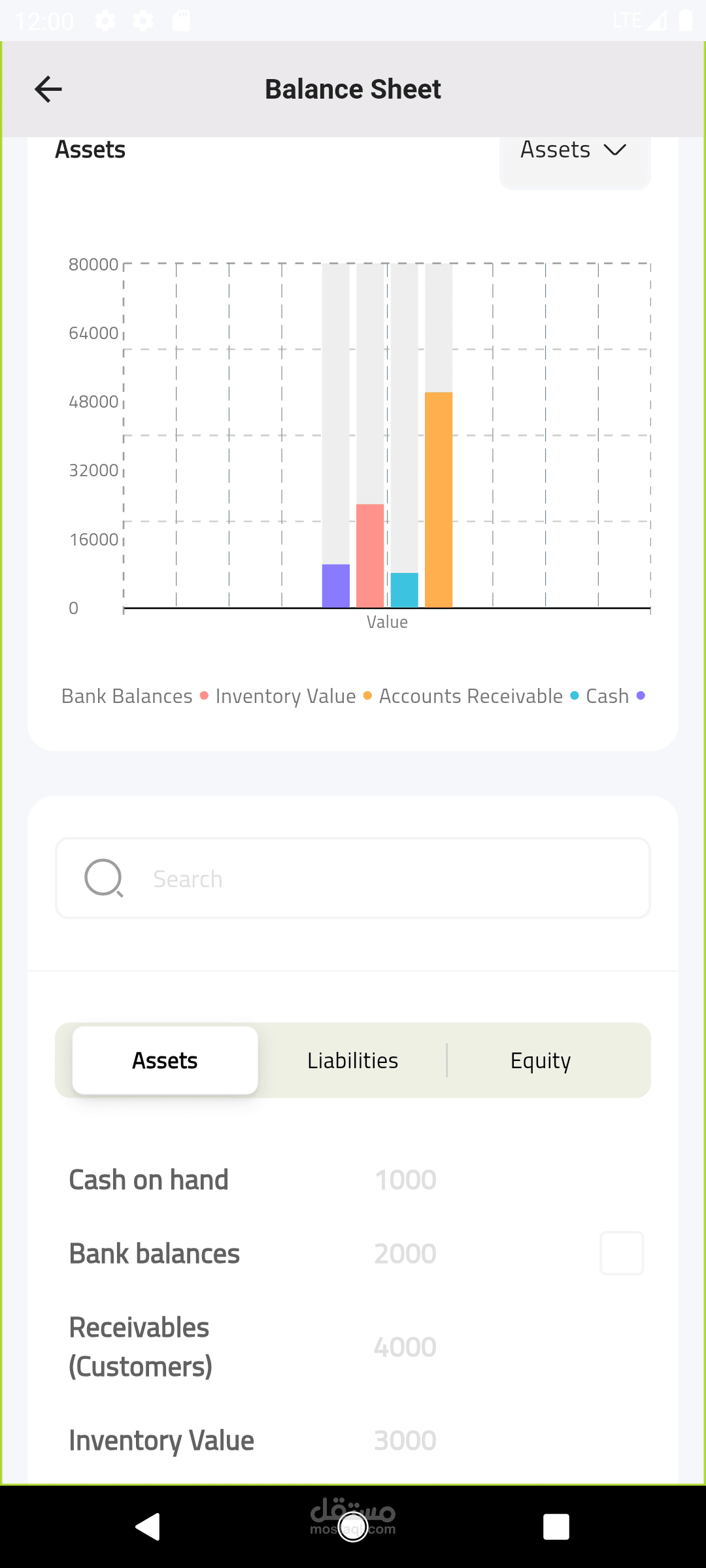The image size is (706, 1568).
Task: Tap the Android recent apps square
Action: (556, 1527)
